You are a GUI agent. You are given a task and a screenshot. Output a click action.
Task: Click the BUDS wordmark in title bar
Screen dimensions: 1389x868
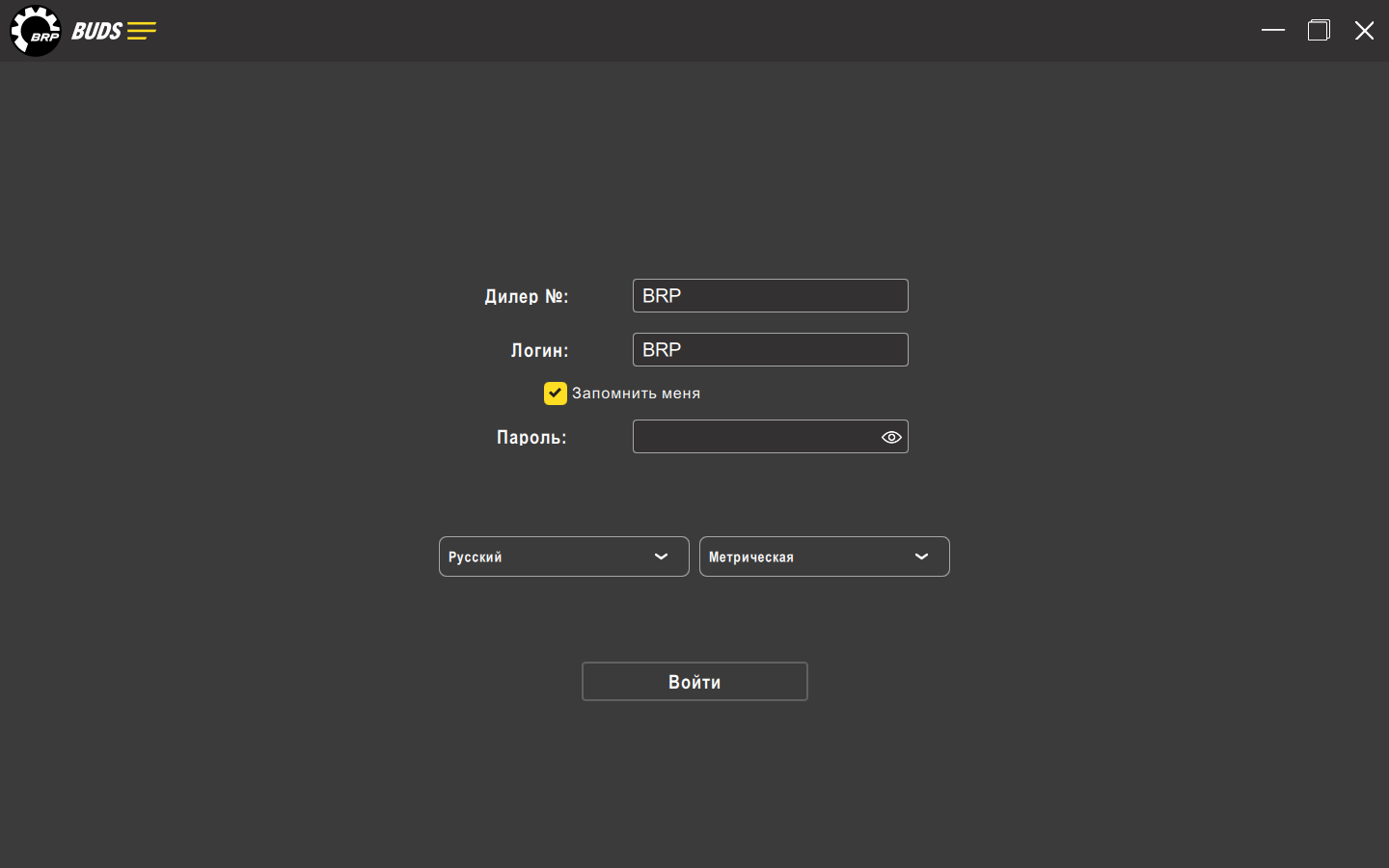(96, 31)
